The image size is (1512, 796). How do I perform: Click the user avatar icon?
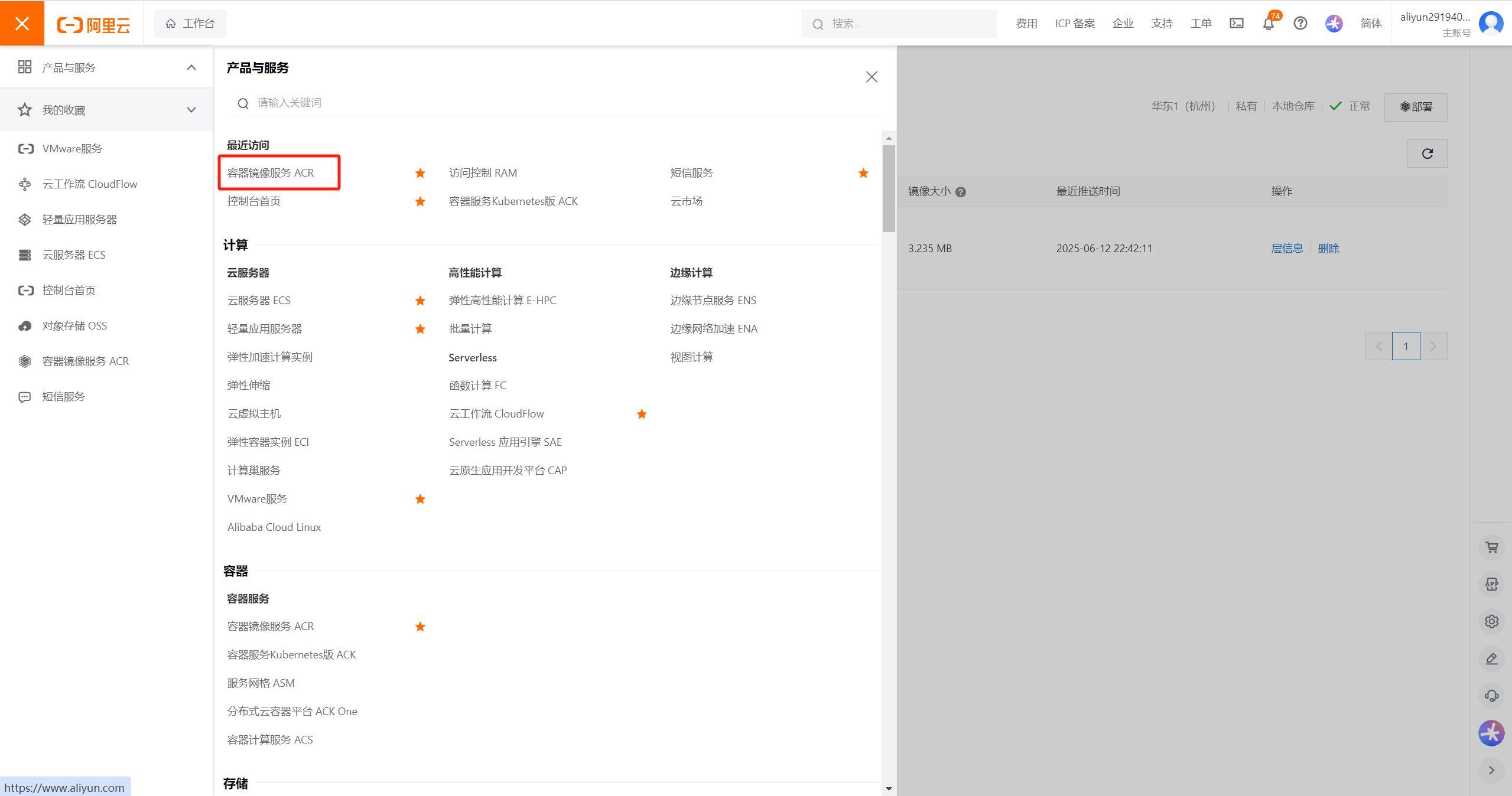click(x=1491, y=24)
